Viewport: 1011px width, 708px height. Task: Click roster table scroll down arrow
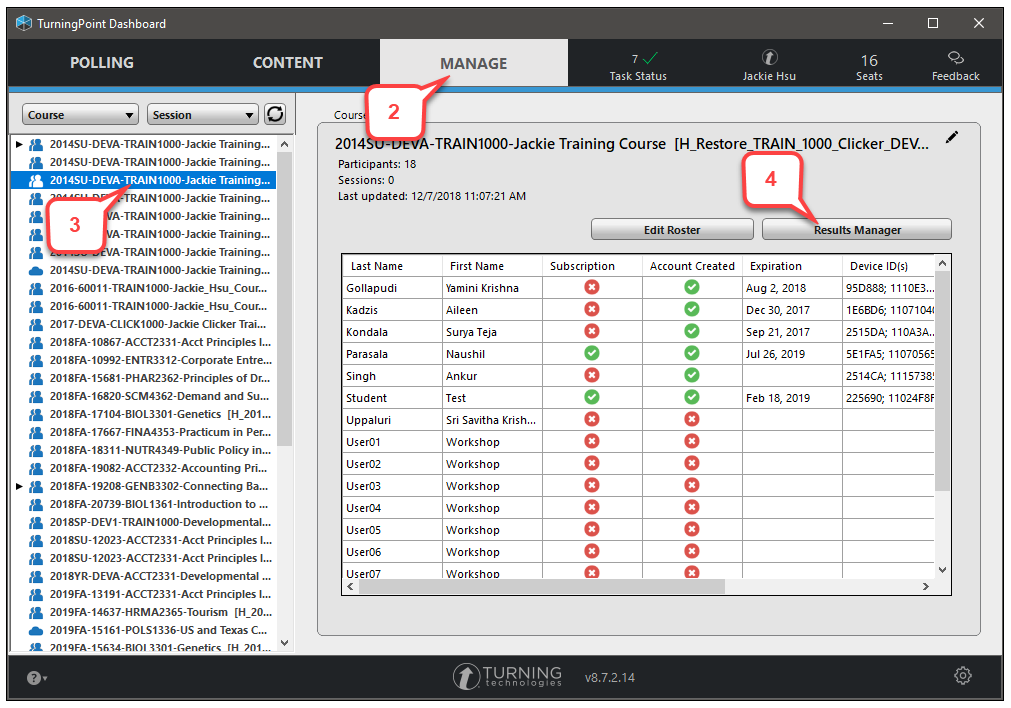pos(942,569)
